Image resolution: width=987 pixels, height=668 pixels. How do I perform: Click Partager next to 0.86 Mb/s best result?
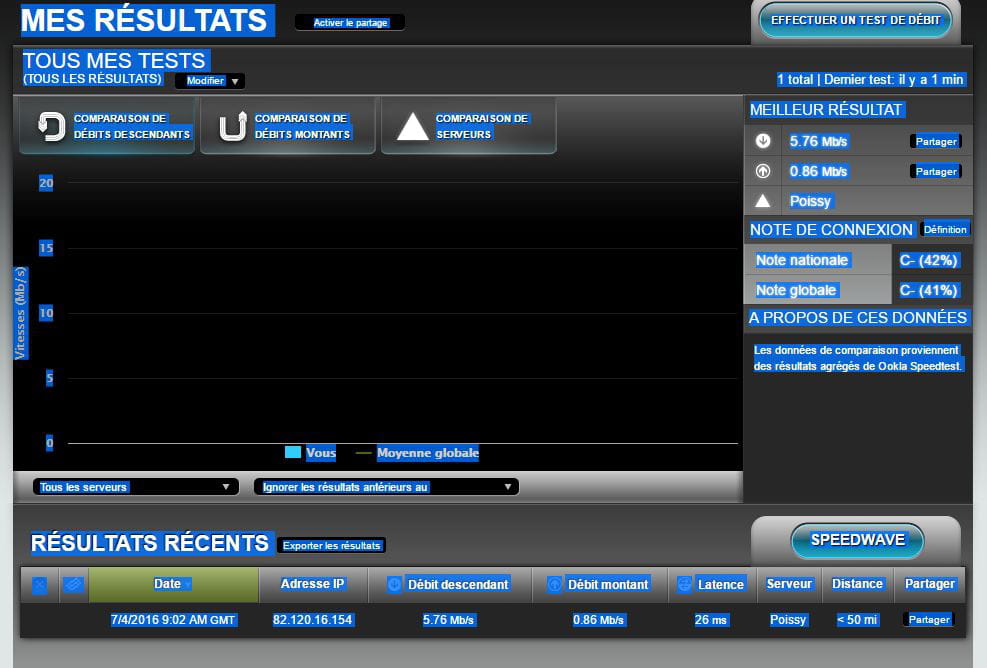935,171
